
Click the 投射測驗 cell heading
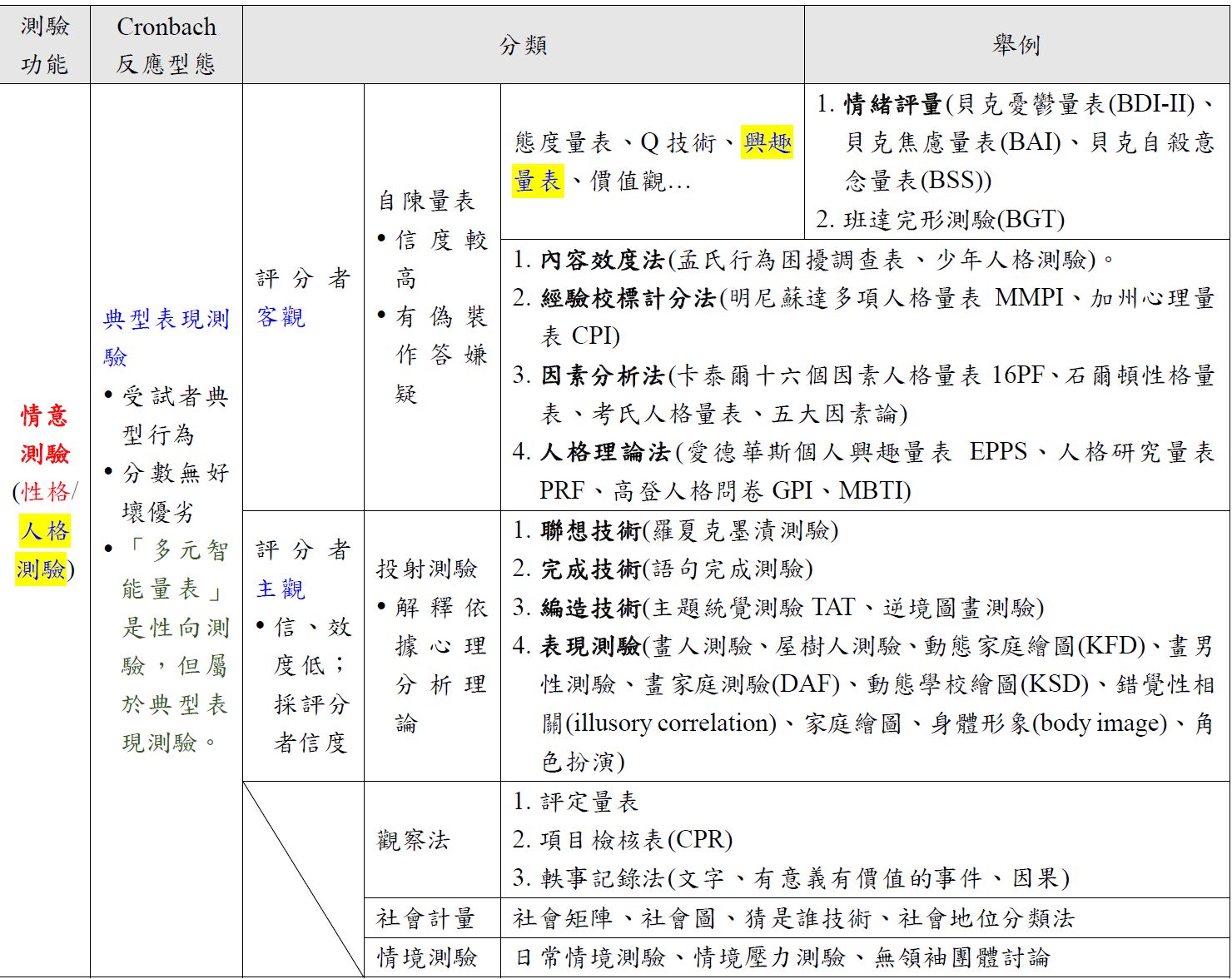click(x=426, y=569)
